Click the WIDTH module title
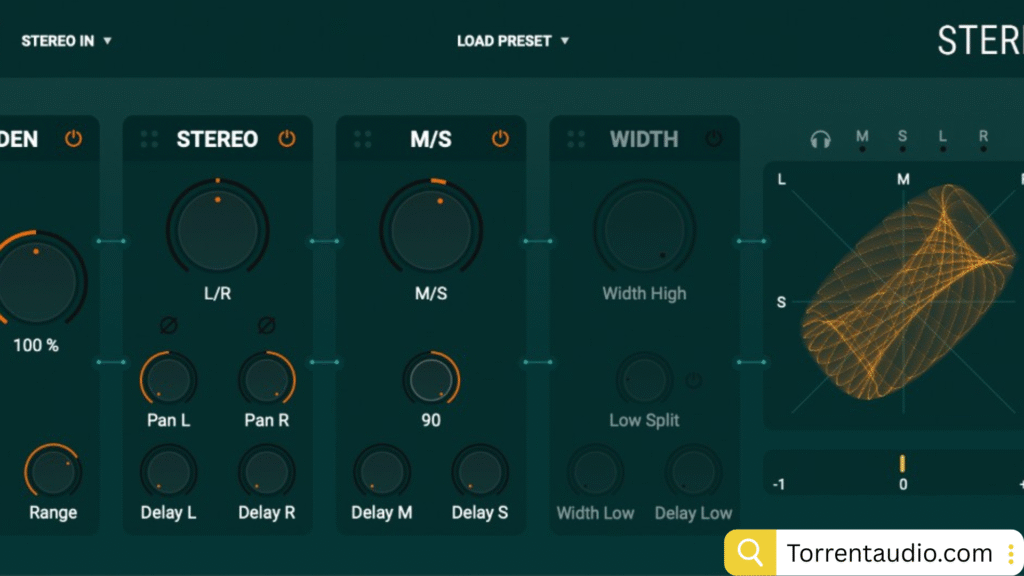Viewport: 1024px width, 576px height. tap(644, 139)
